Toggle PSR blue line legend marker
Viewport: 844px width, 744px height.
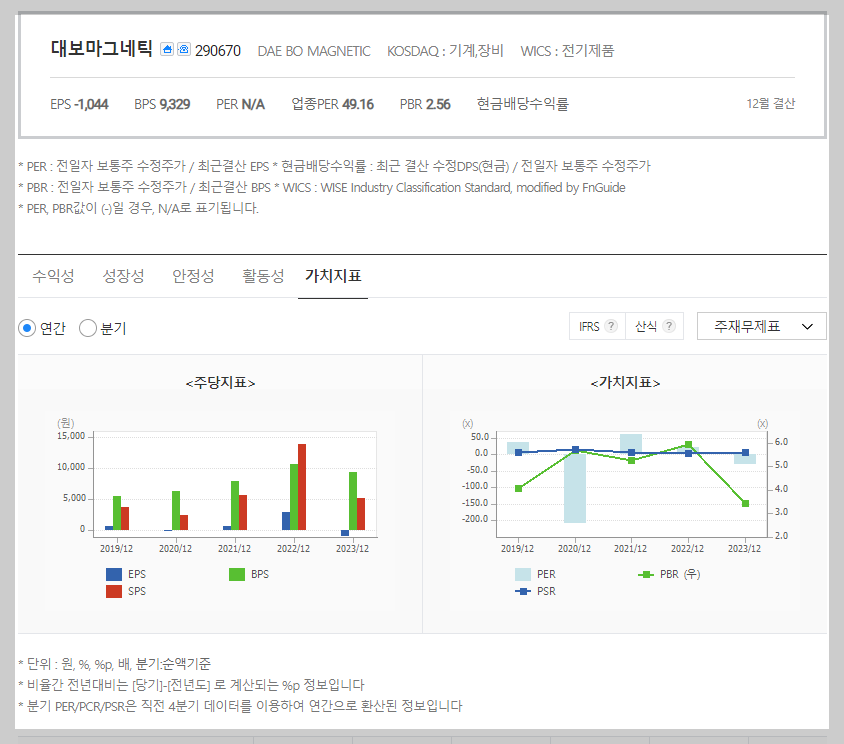point(523,592)
